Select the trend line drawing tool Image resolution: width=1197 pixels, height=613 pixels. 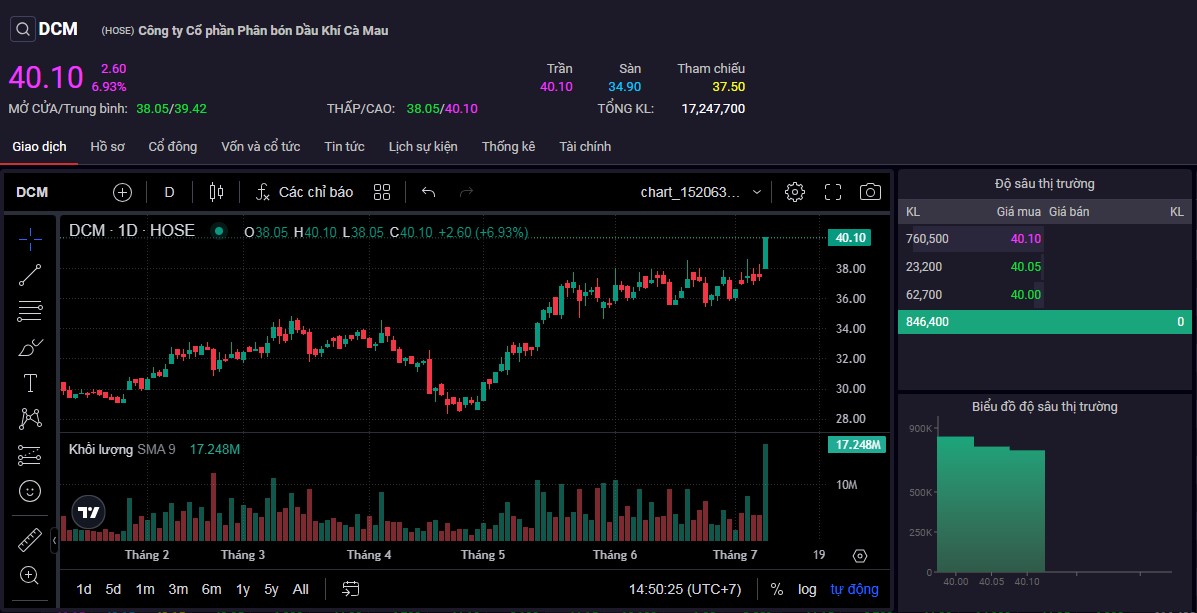(30, 275)
